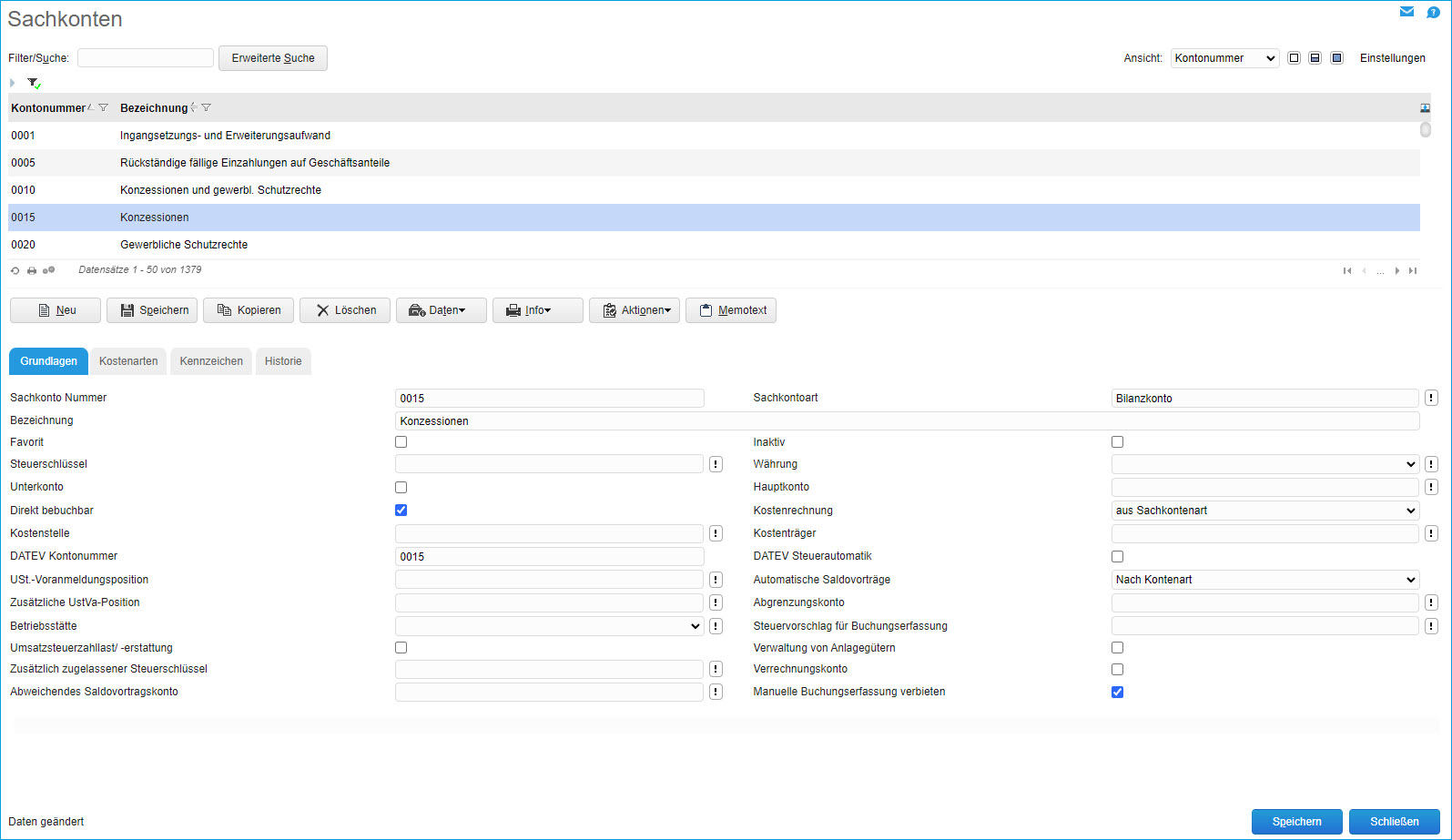The width and height of the screenshot is (1452, 840).
Task: Click the refresh icon below the table
Action: pyautogui.click(x=15, y=270)
